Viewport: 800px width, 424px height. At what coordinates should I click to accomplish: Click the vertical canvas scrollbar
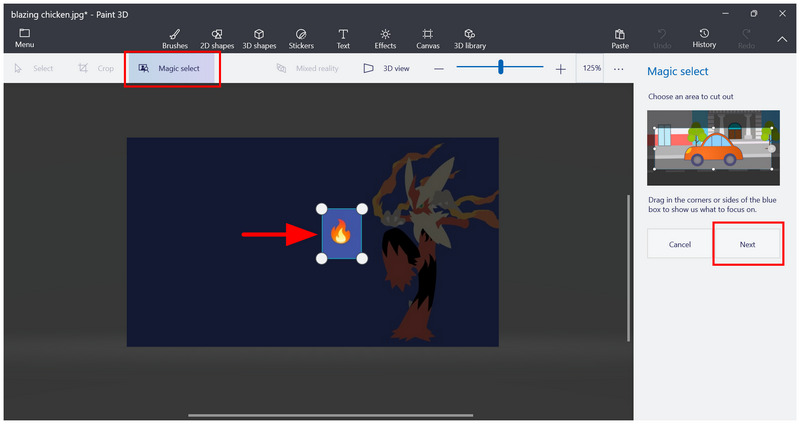point(628,268)
